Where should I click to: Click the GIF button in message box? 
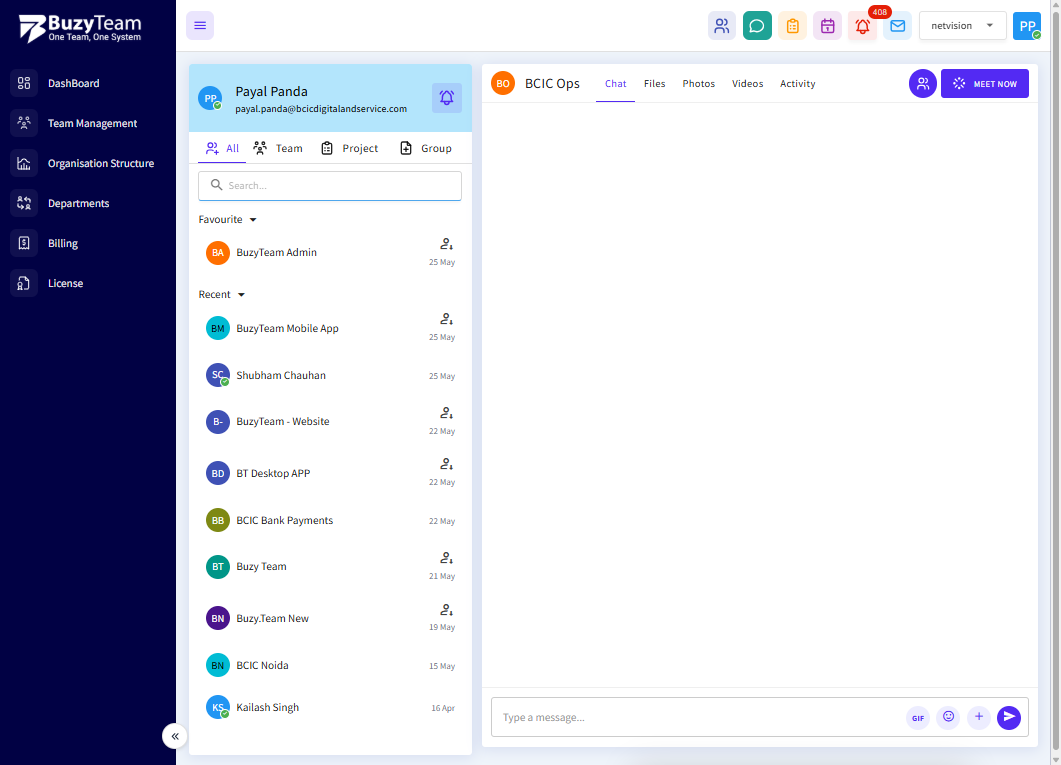pyautogui.click(x=918, y=718)
